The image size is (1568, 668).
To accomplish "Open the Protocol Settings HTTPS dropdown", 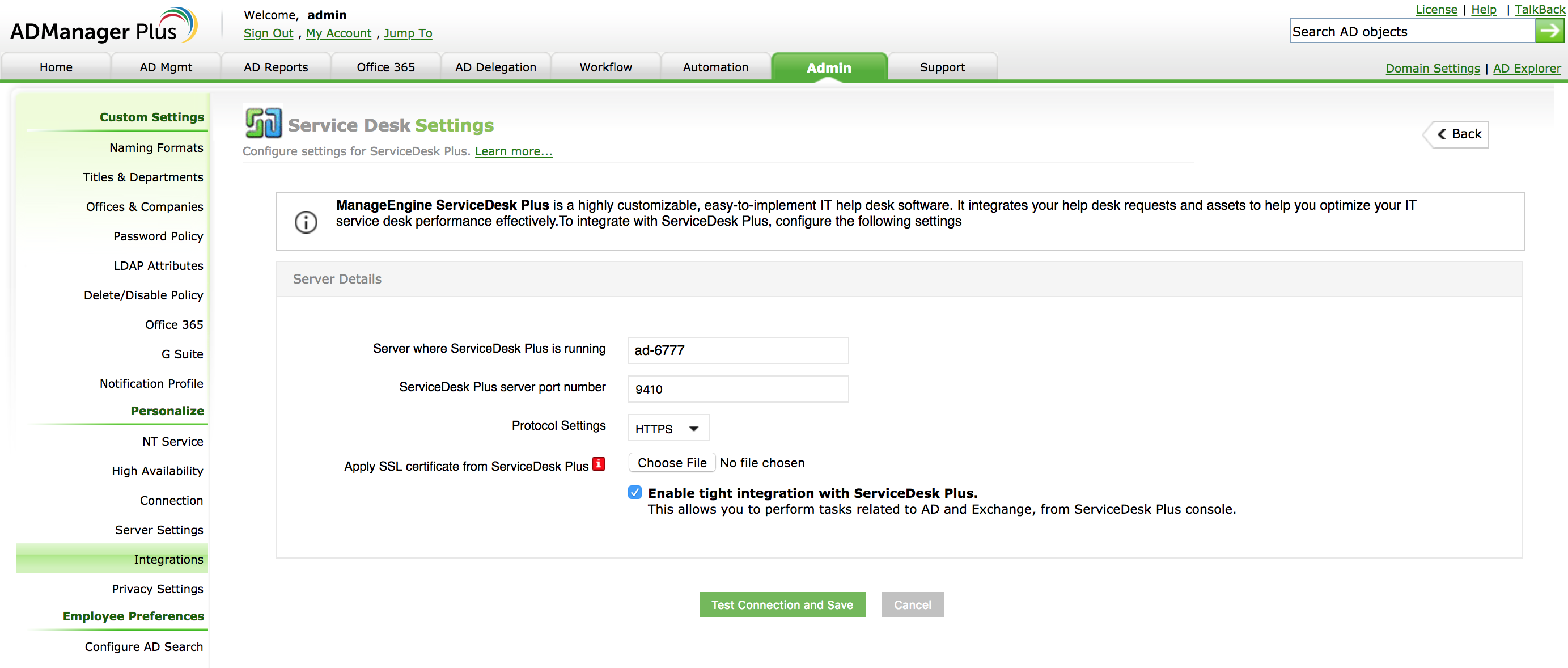I will click(x=668, y=428).
